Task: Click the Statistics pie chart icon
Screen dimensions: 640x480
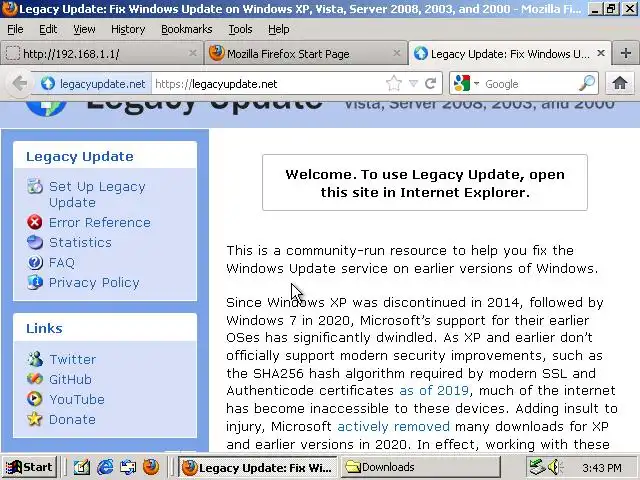Action: (35, 242)
